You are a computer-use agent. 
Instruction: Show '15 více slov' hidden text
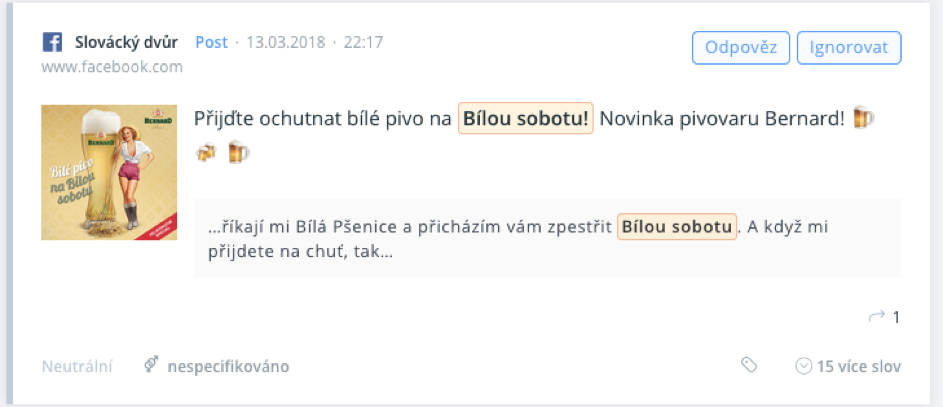point(858,366)
